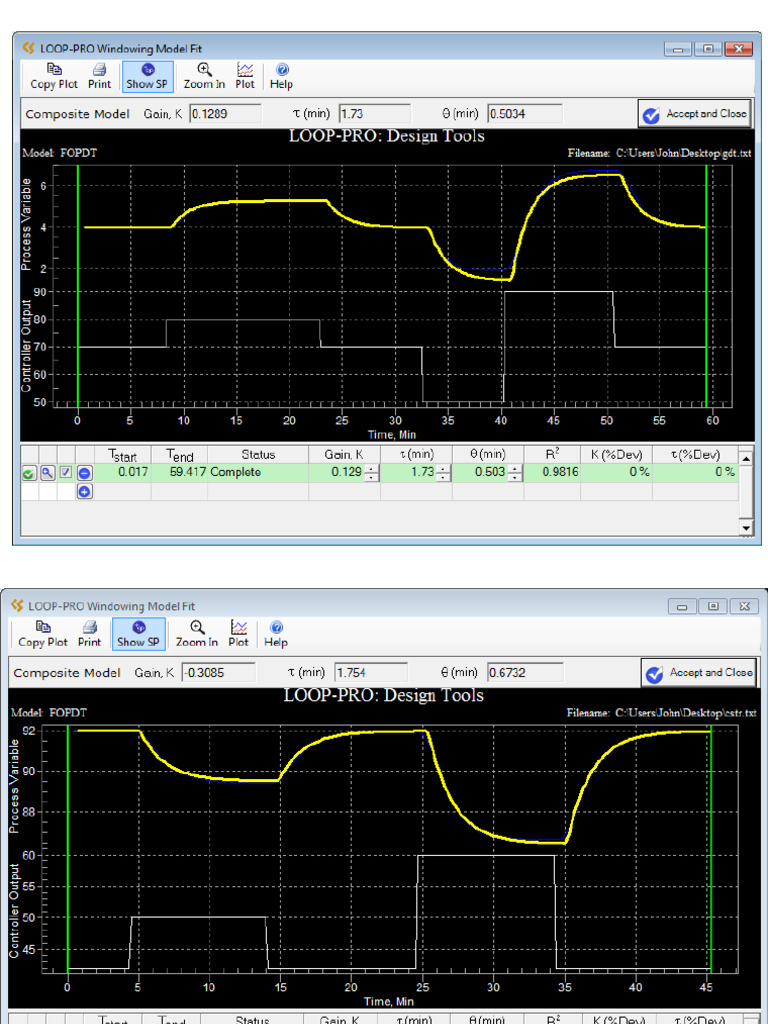
Task: Adjust the θ(min) spinner in the table row
Action: tap(515, 473)
